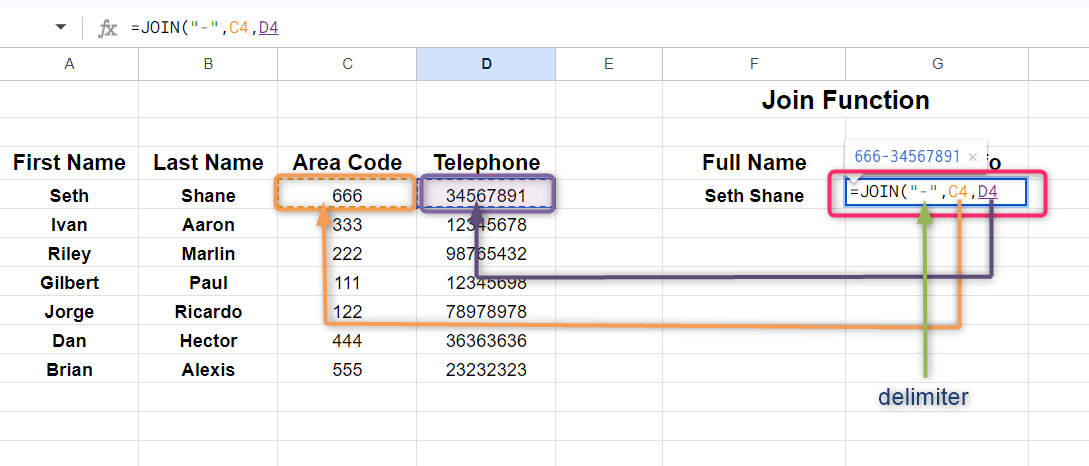
Task: Select column D header
Action: pos(486,64)
